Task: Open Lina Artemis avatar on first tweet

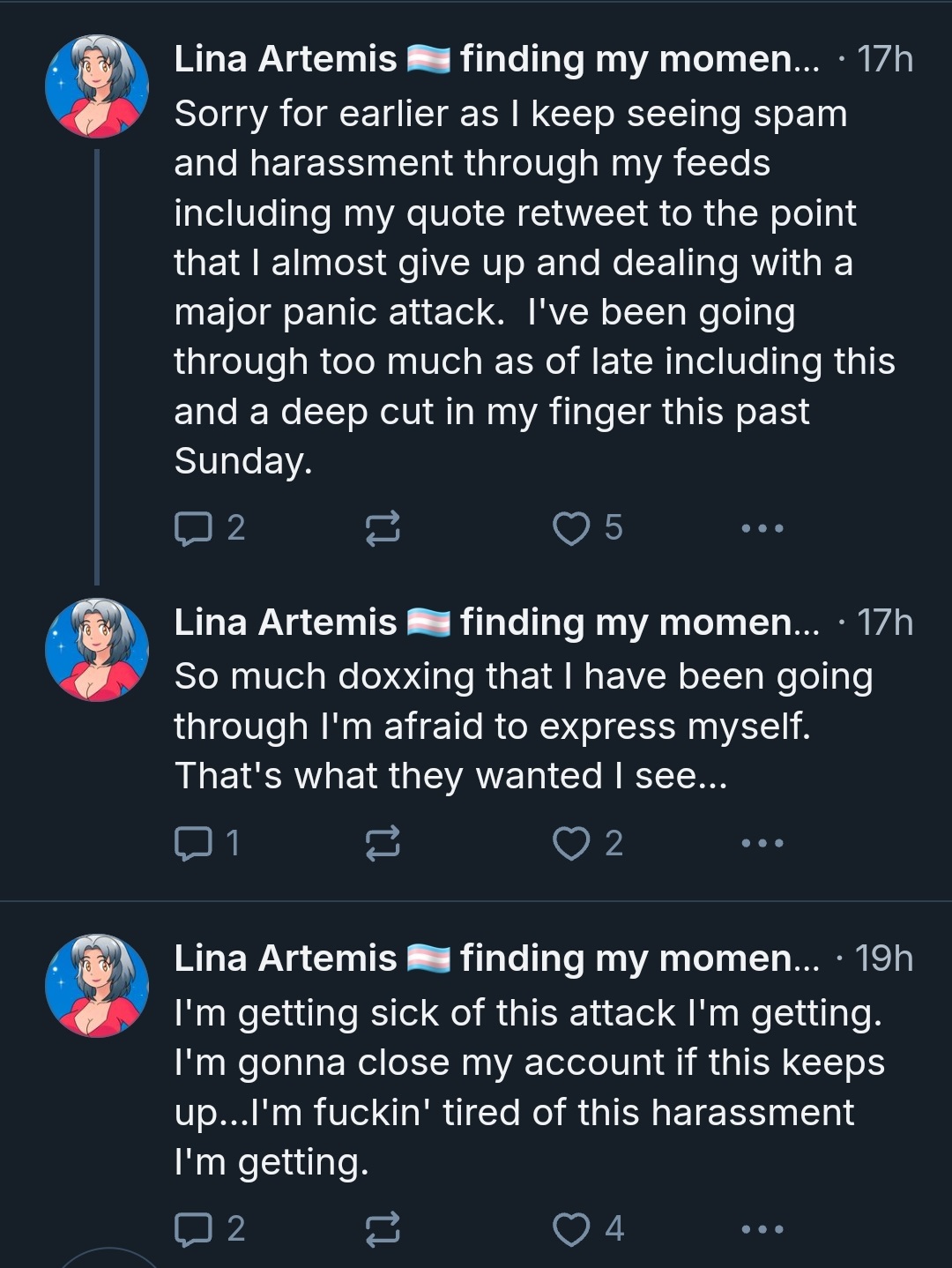Action: [97, 86]
